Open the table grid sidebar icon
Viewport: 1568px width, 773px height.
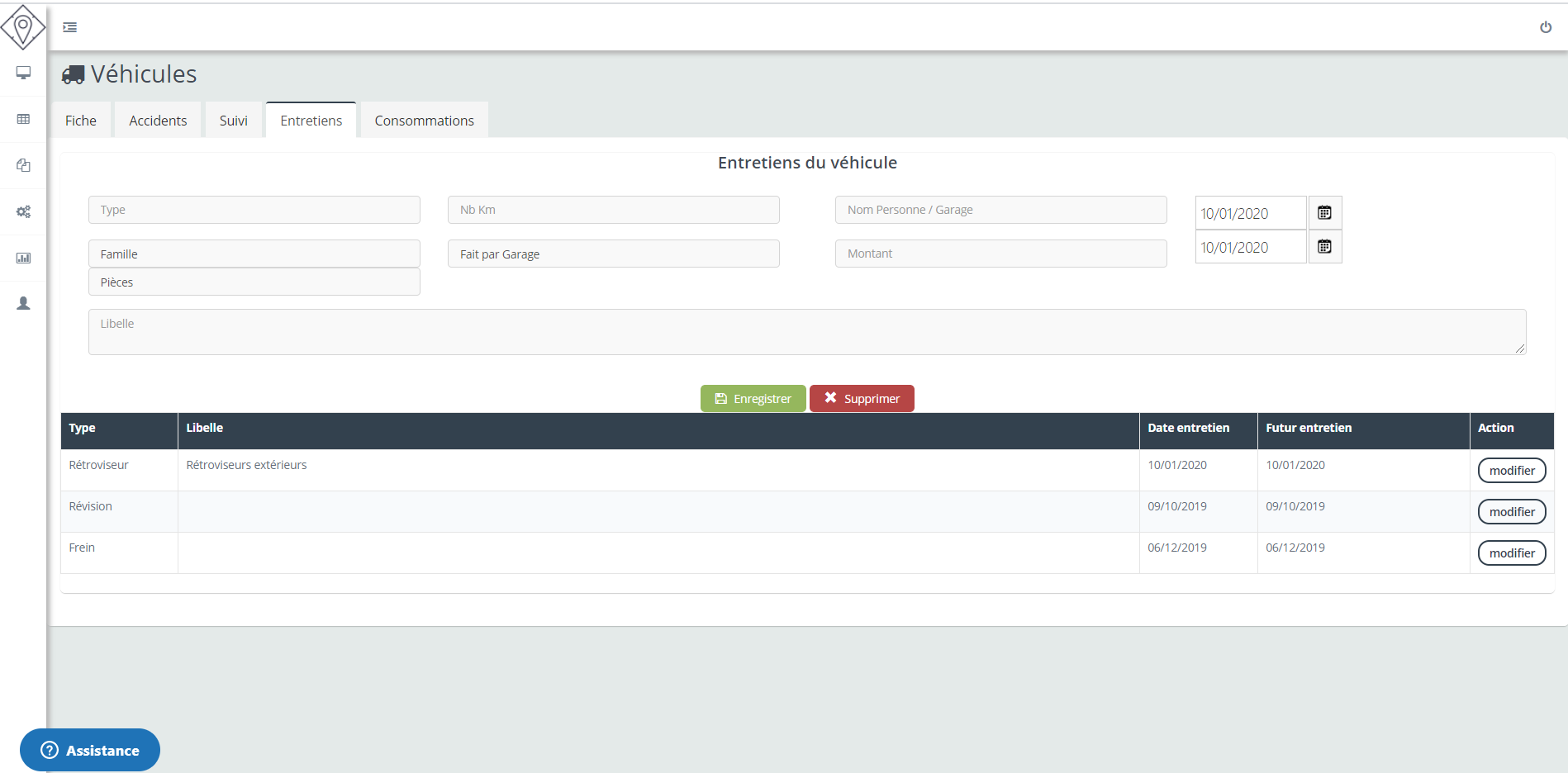(x=23, y=119)
